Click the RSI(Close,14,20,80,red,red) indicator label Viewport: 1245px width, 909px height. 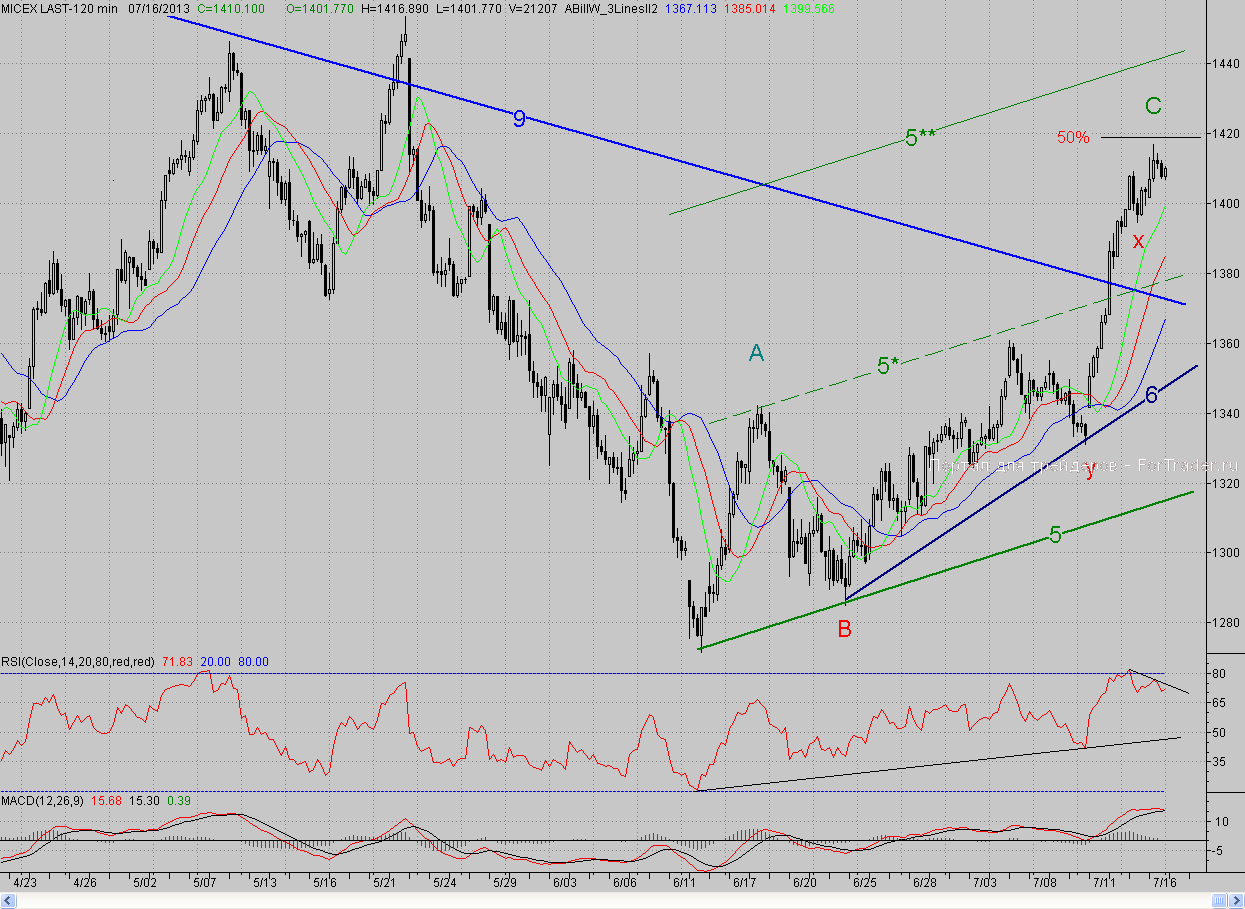[78, 661]
